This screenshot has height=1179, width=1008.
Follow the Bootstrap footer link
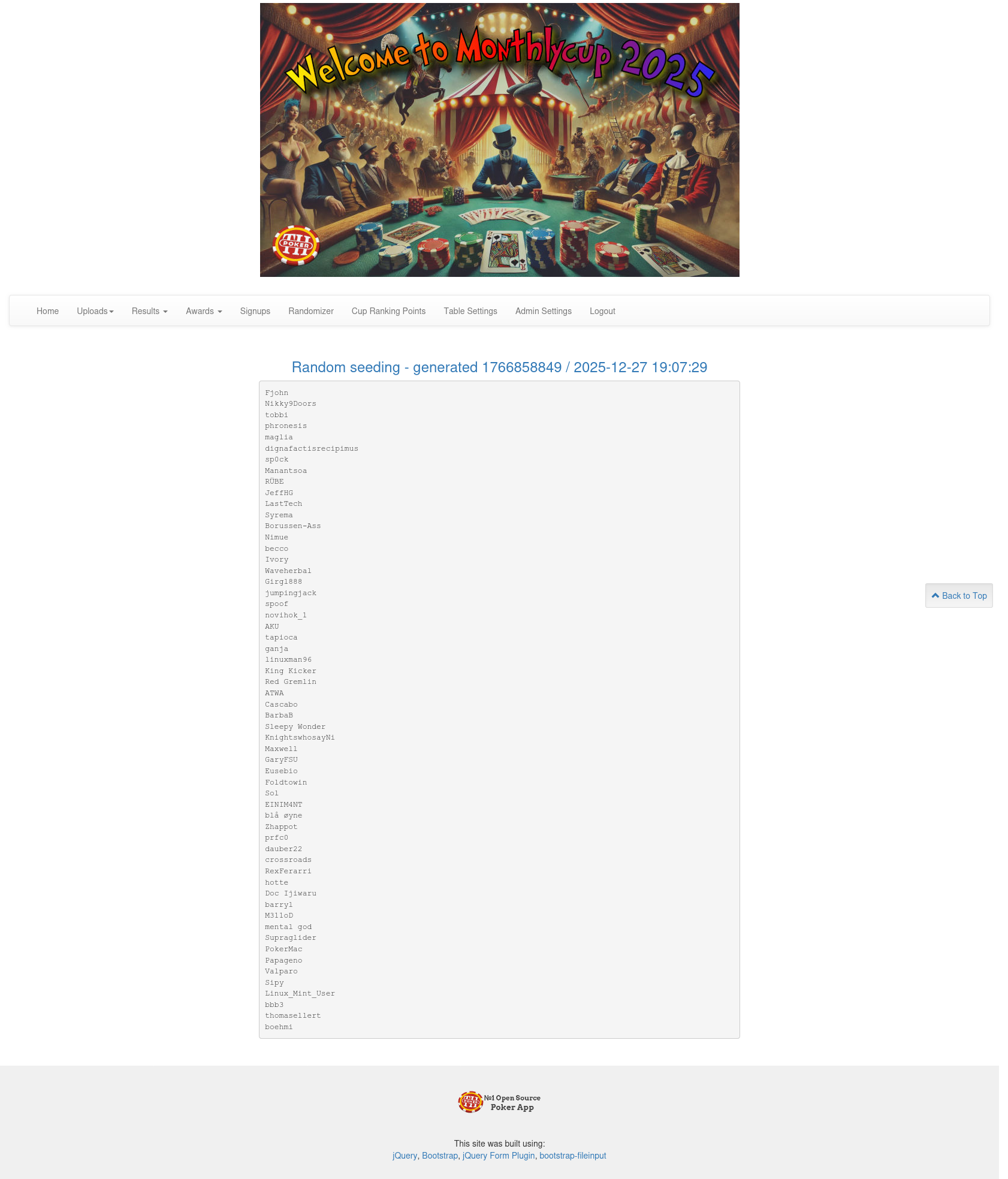pos(440,1156)
